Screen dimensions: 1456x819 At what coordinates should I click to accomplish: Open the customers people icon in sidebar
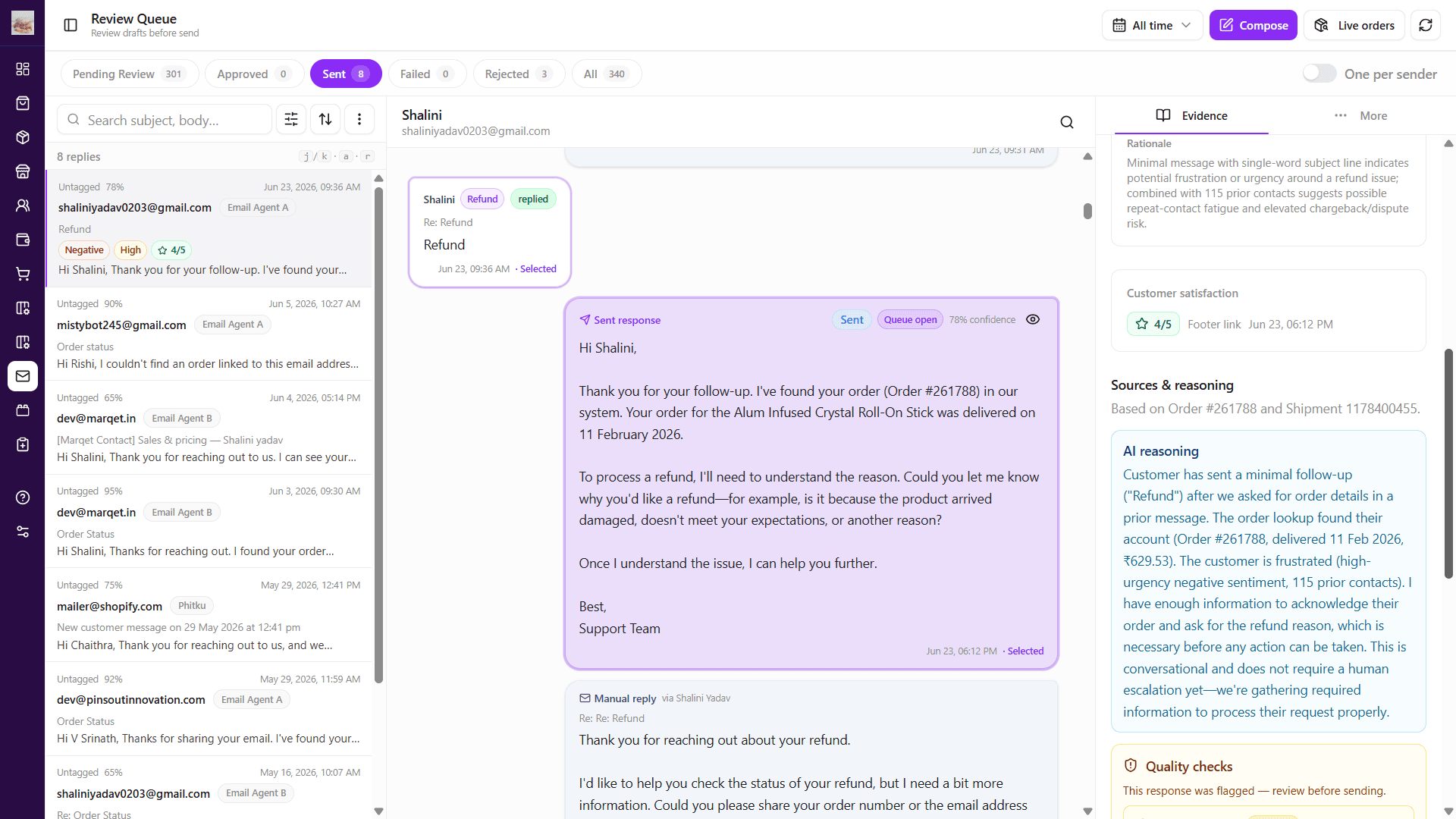23,206
